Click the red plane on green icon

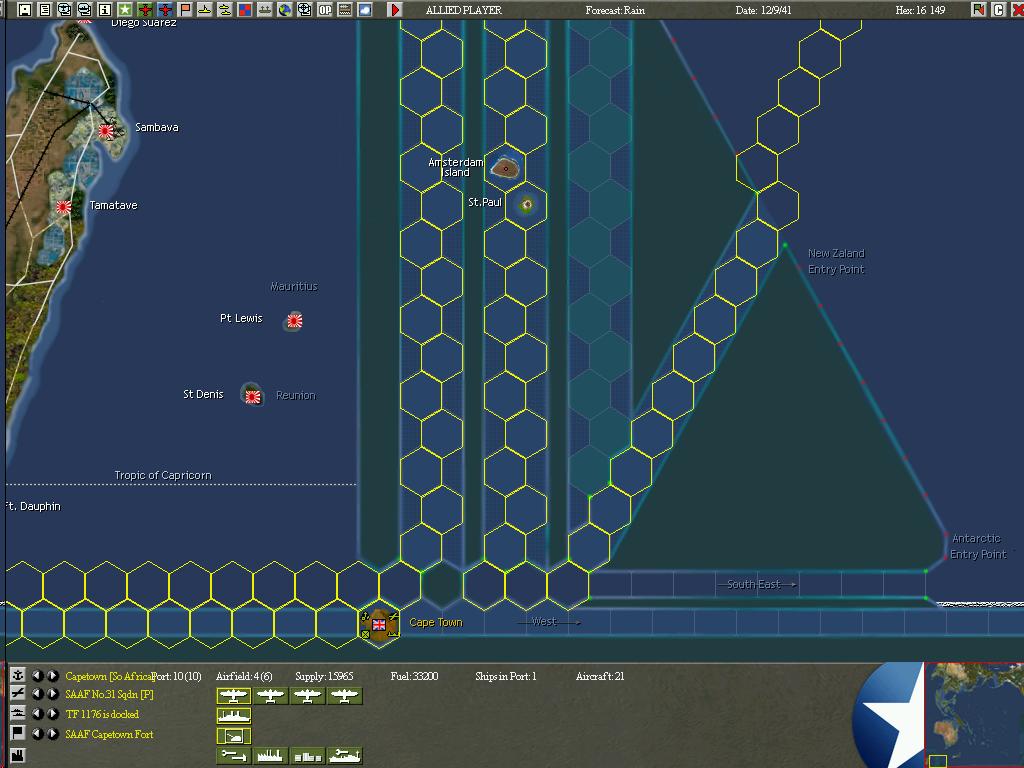click(145, 10)
